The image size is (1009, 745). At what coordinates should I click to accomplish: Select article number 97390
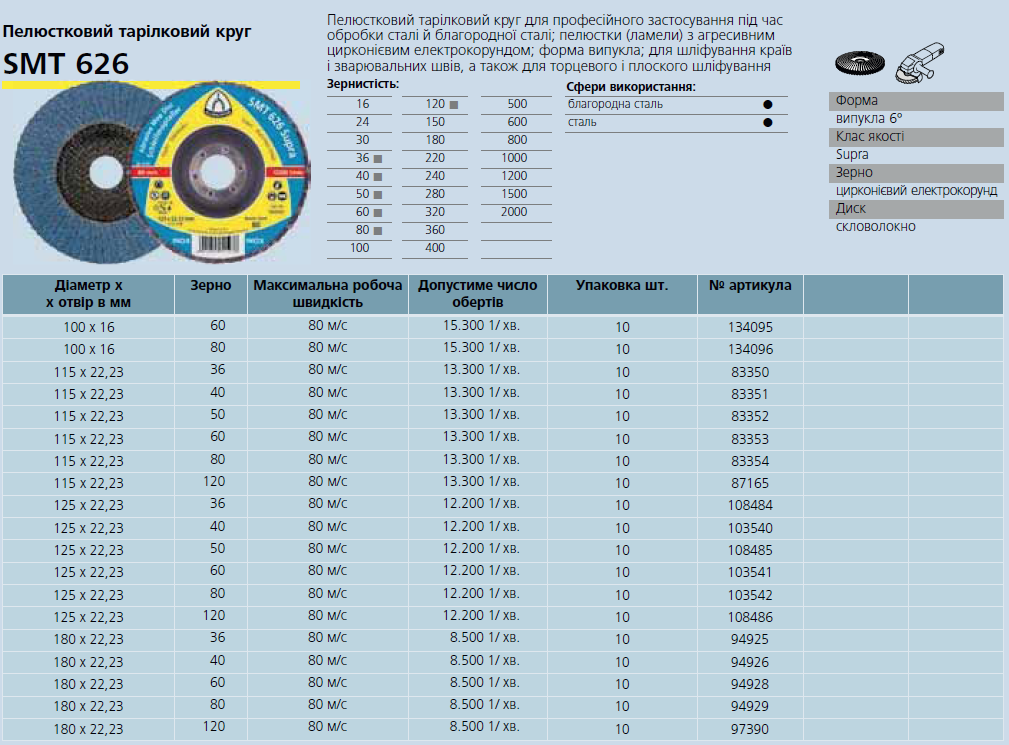750,729
